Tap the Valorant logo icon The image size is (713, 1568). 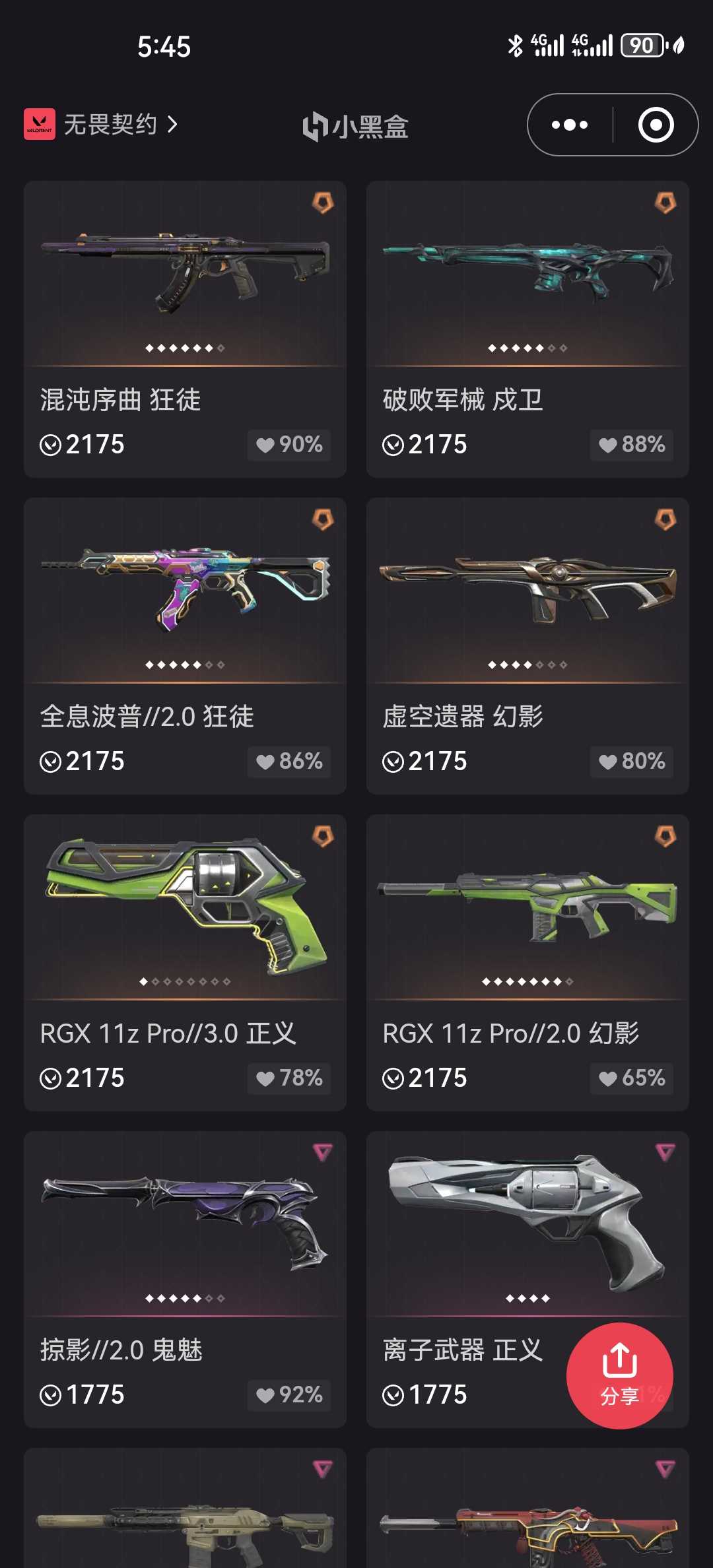40,125
